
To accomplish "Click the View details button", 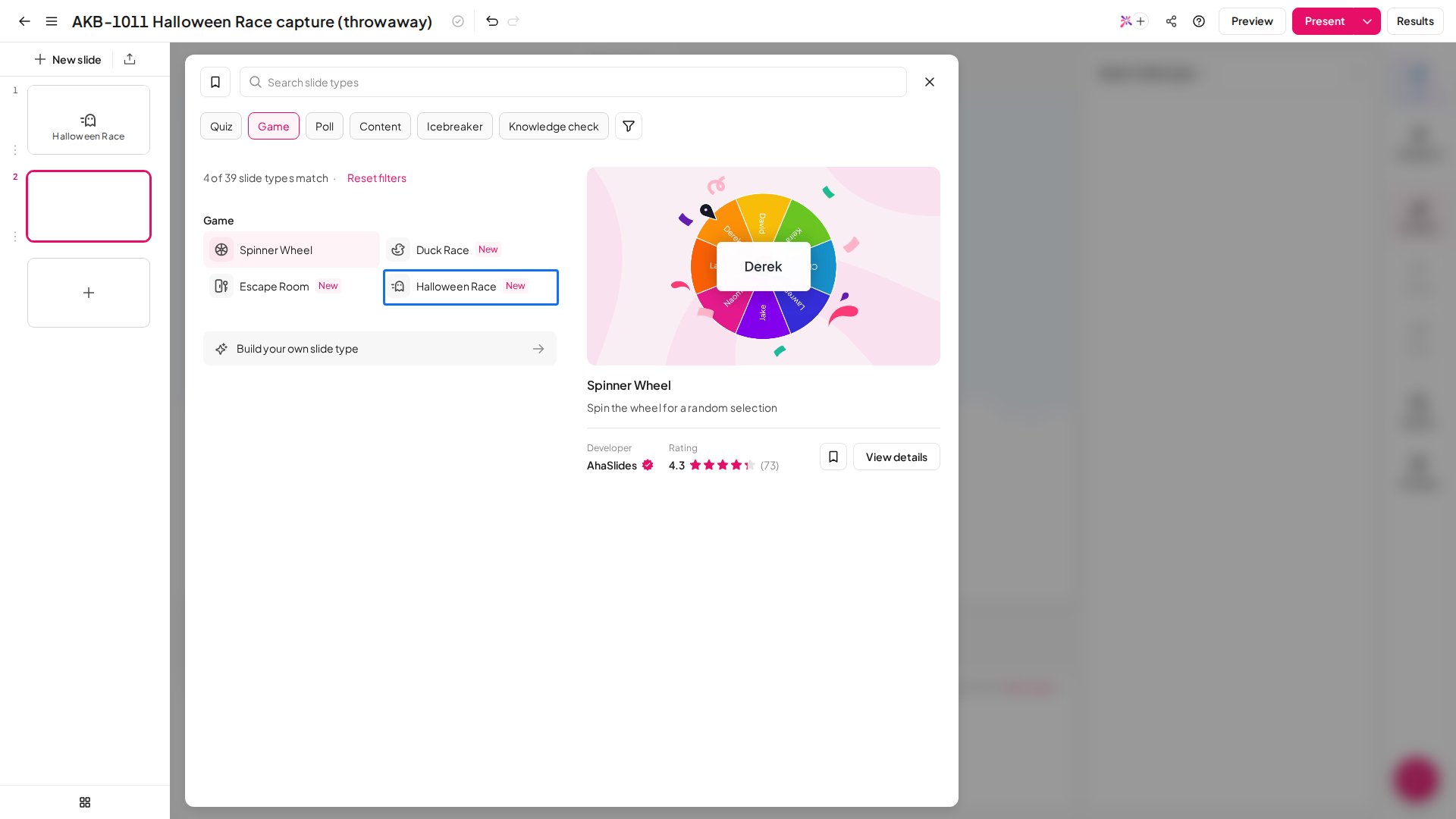I will point(896,457).
